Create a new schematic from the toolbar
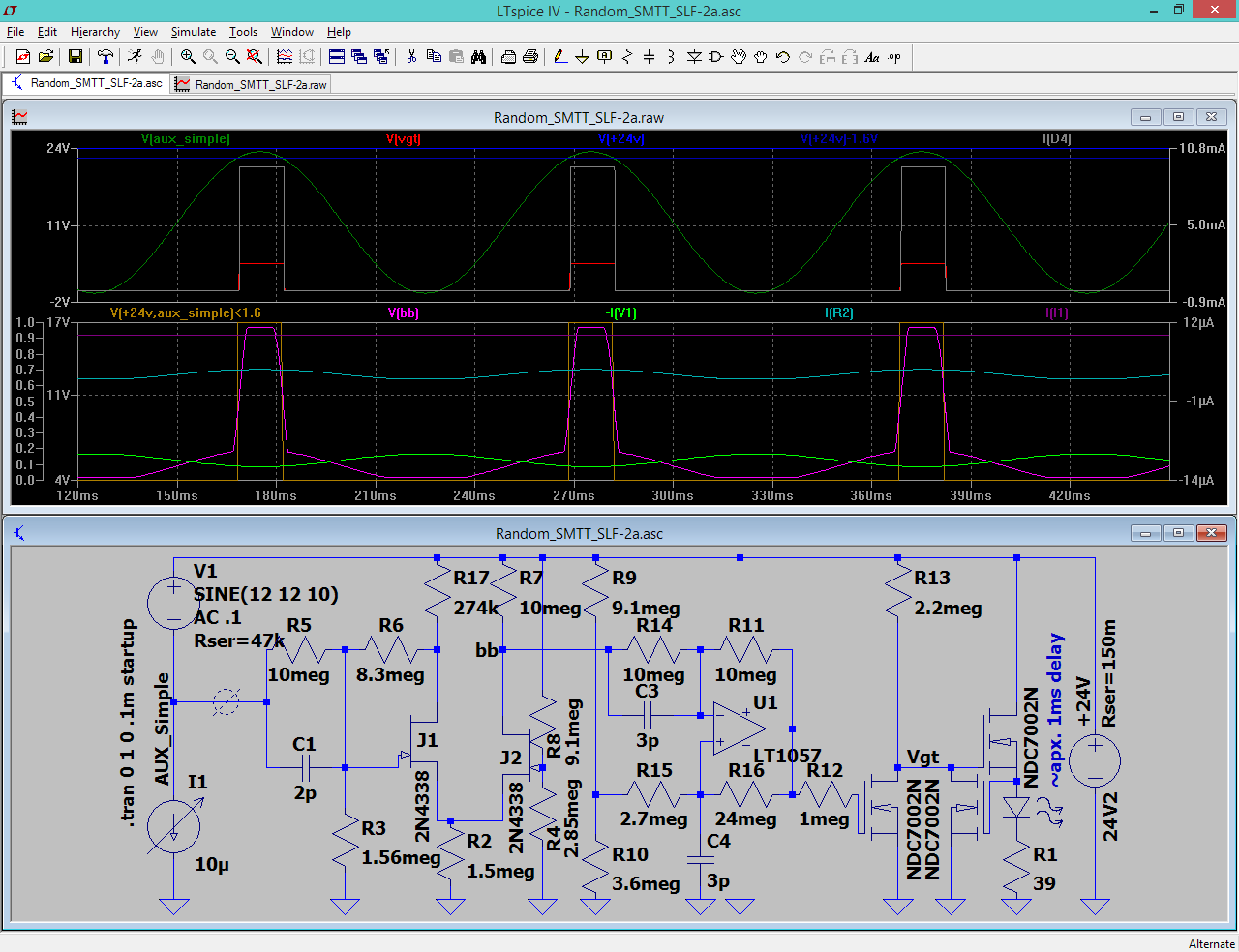Image resolution: width=1239 pixels, height=952 pixels. 23,57
